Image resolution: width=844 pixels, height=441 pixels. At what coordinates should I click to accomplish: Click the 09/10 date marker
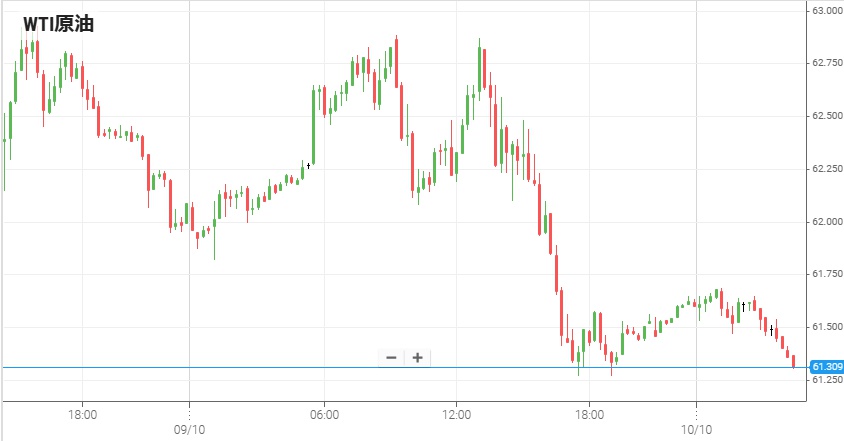(189, 428)
